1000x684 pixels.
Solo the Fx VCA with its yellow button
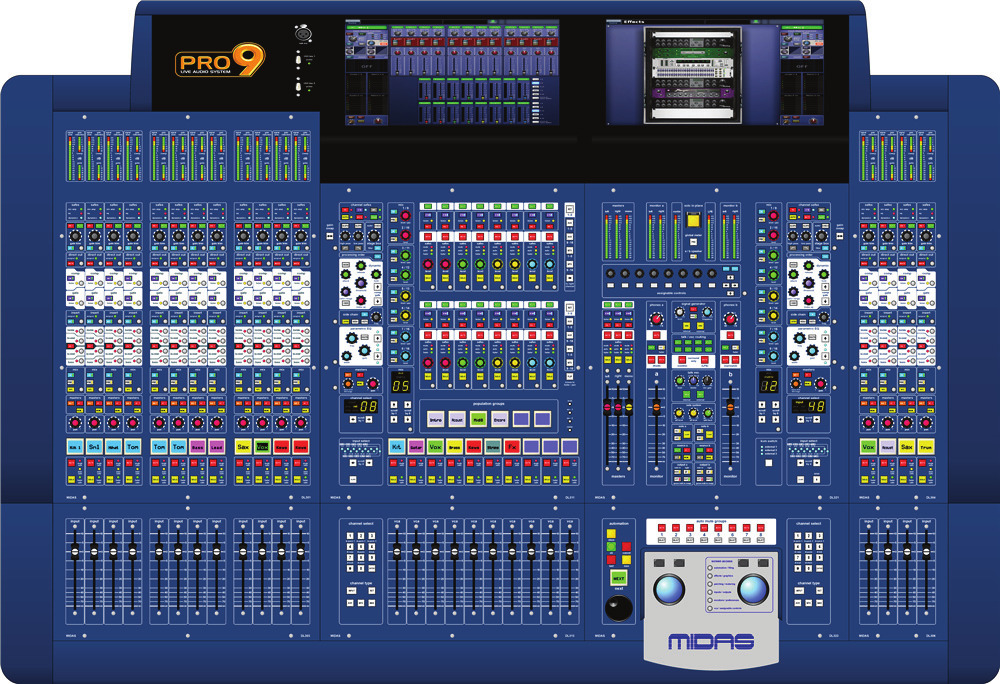(508, 478)
